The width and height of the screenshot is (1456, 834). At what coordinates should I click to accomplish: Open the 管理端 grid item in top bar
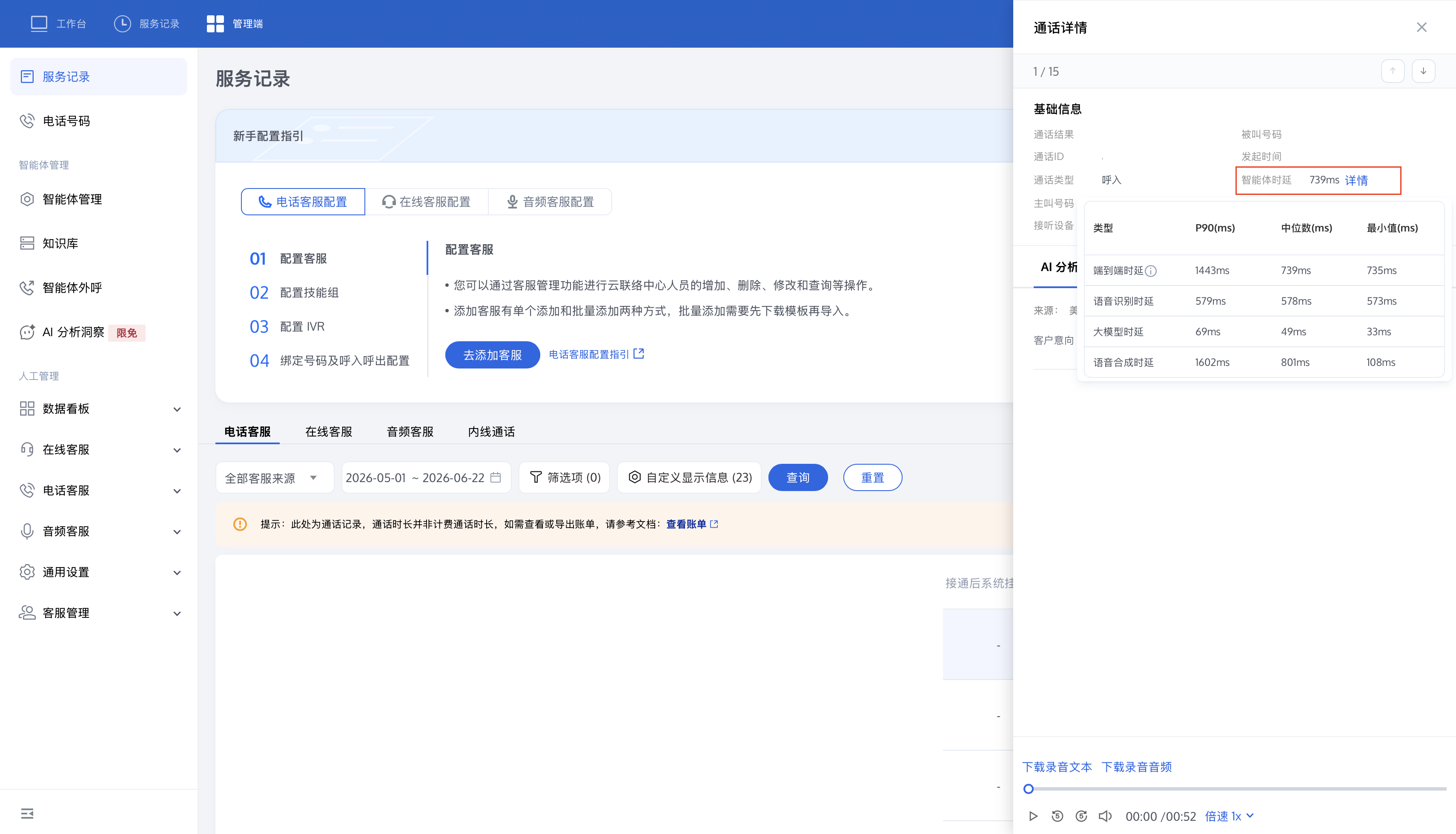click(x=234, y=23)
